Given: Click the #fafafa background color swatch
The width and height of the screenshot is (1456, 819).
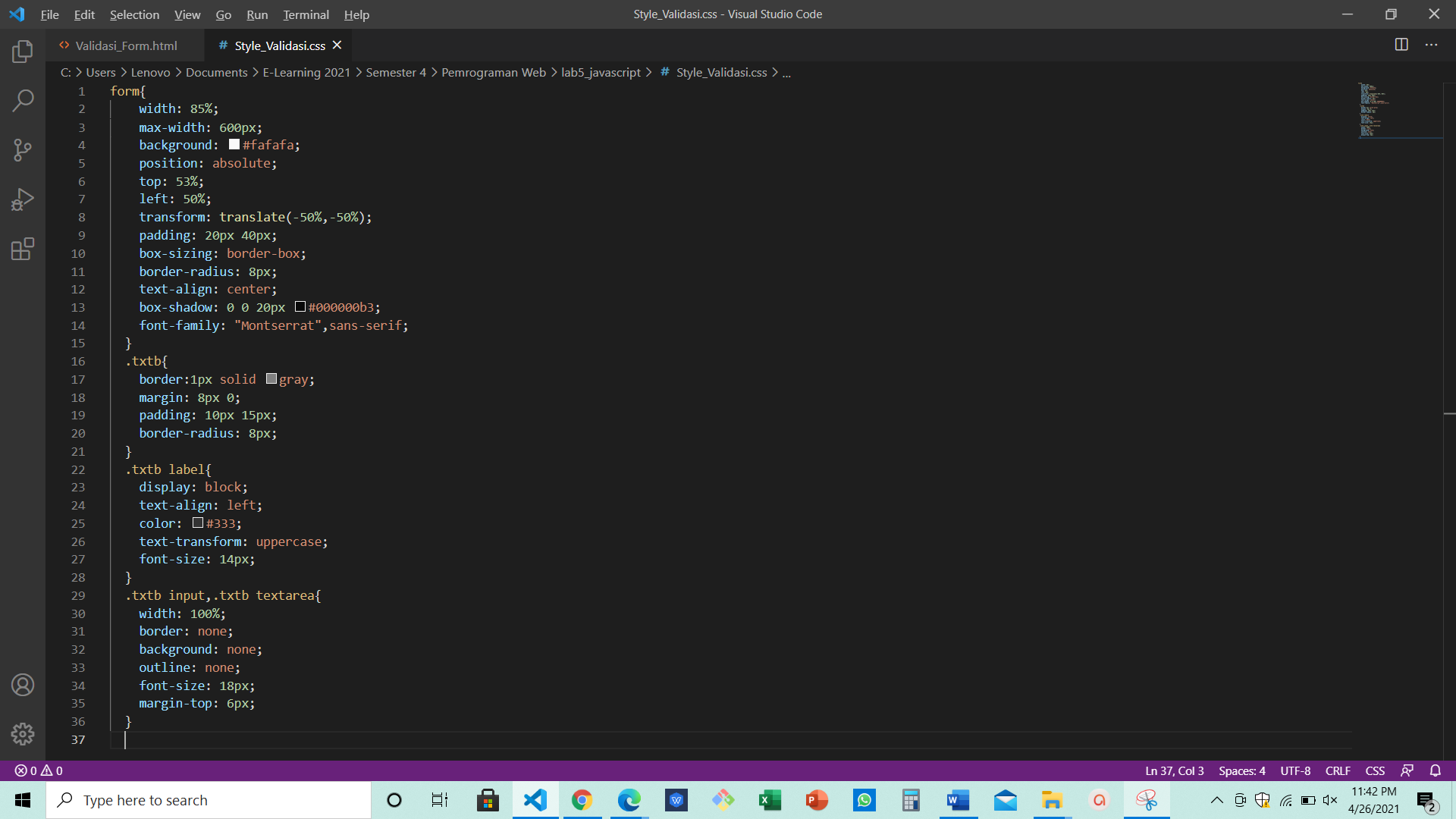Looking at the screenshot, I should (234, 144).
